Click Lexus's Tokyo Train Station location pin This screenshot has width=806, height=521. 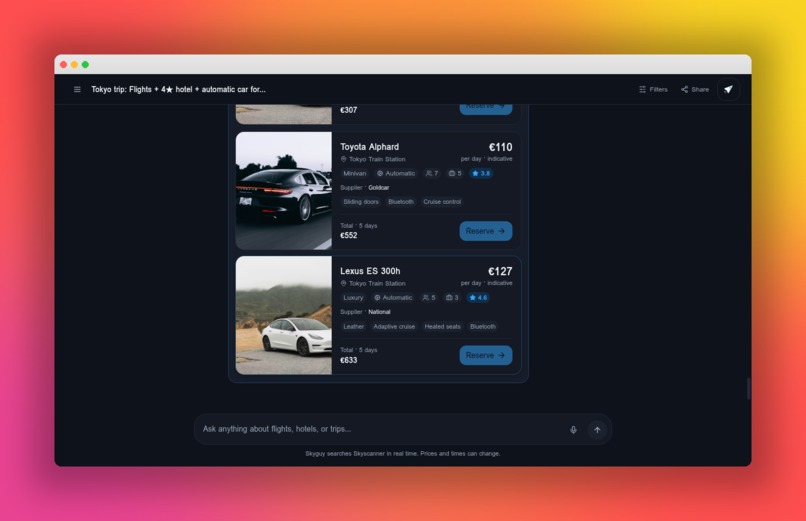click(343, 284)
